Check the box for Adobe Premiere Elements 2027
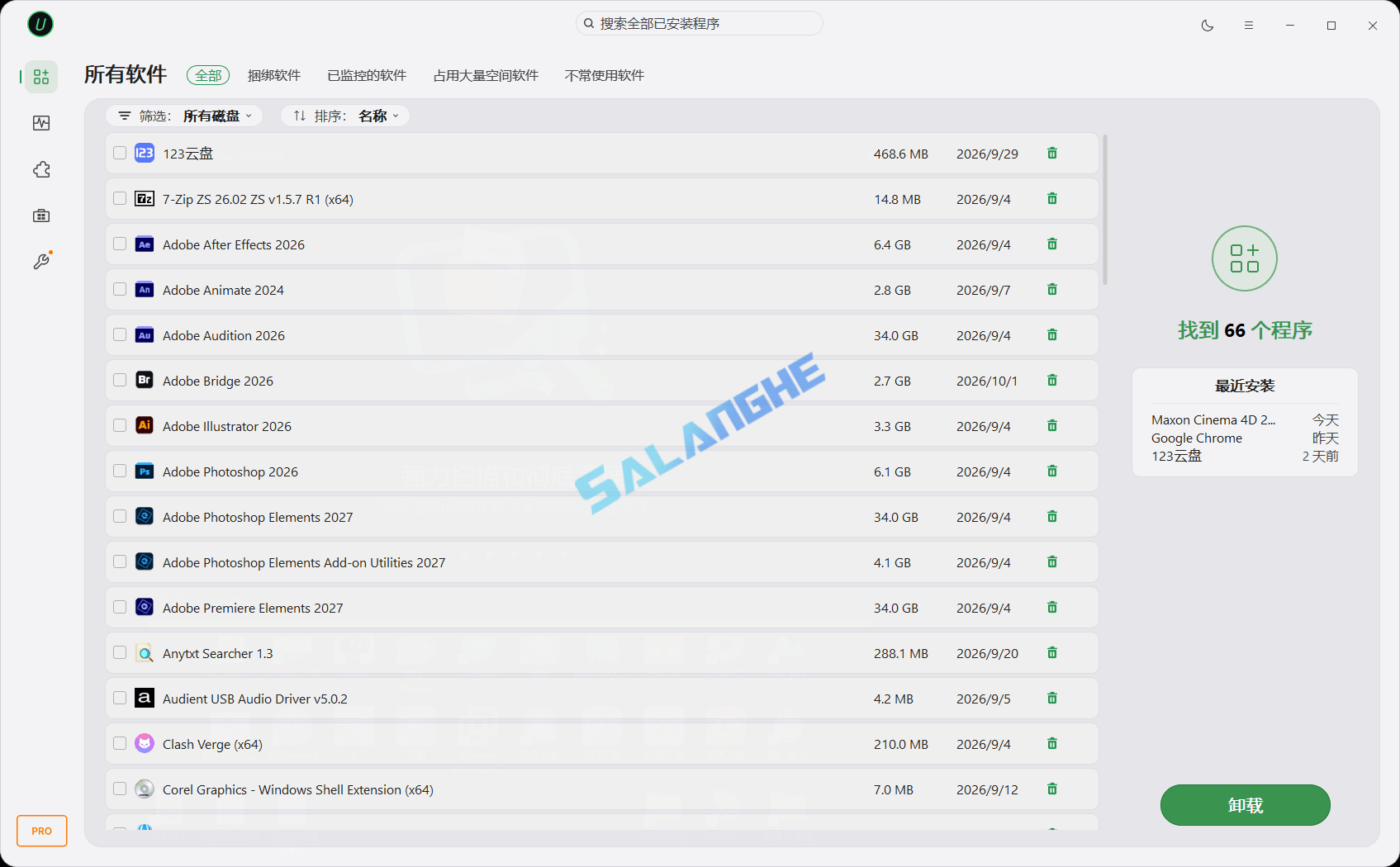Image resolution: width=1400 pixels, height=867 pixels. click(120, 607)
